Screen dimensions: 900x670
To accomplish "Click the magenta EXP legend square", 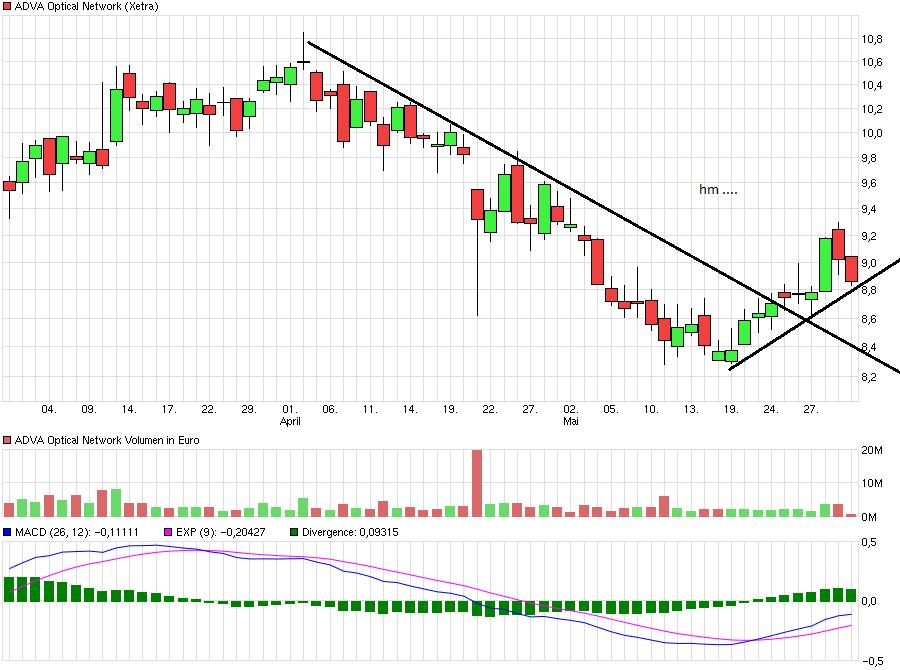I will [x=168, y=532].
